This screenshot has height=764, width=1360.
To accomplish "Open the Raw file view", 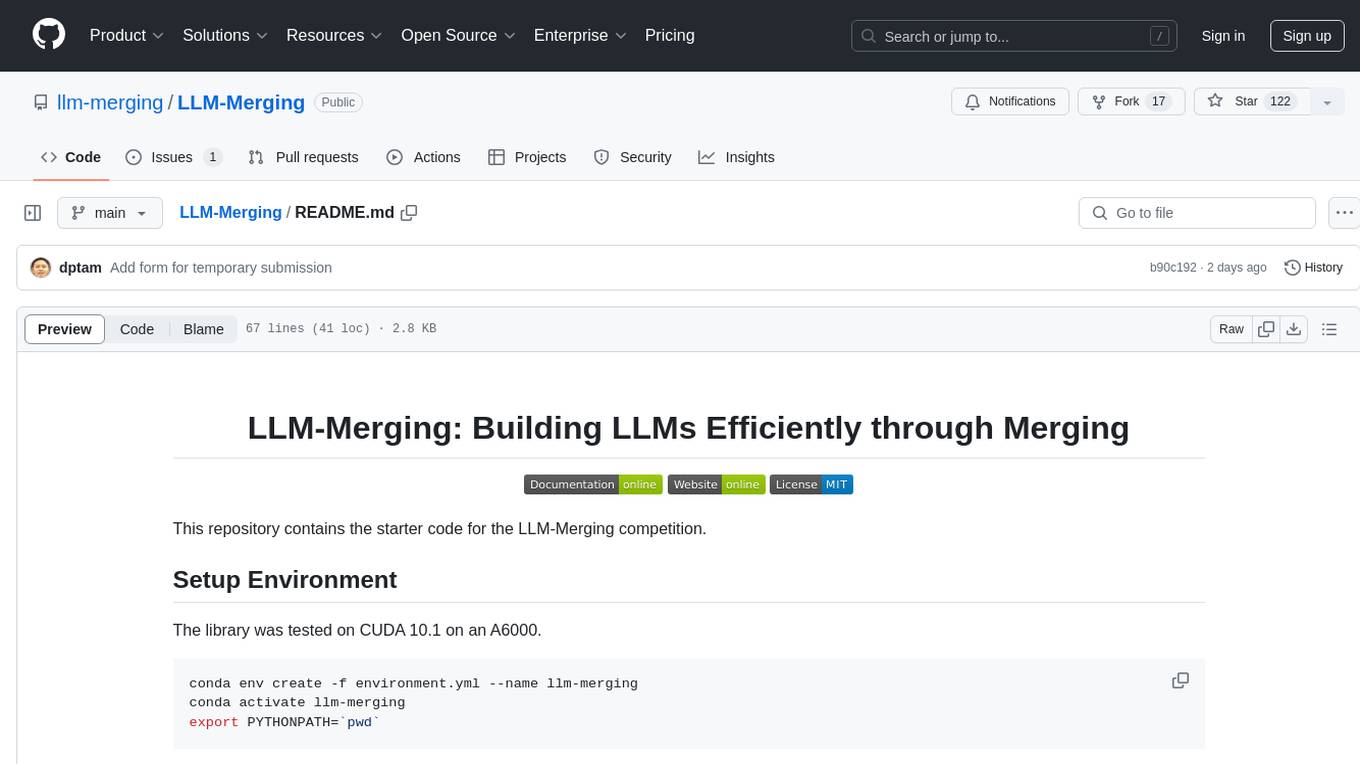I will 1231,329.
